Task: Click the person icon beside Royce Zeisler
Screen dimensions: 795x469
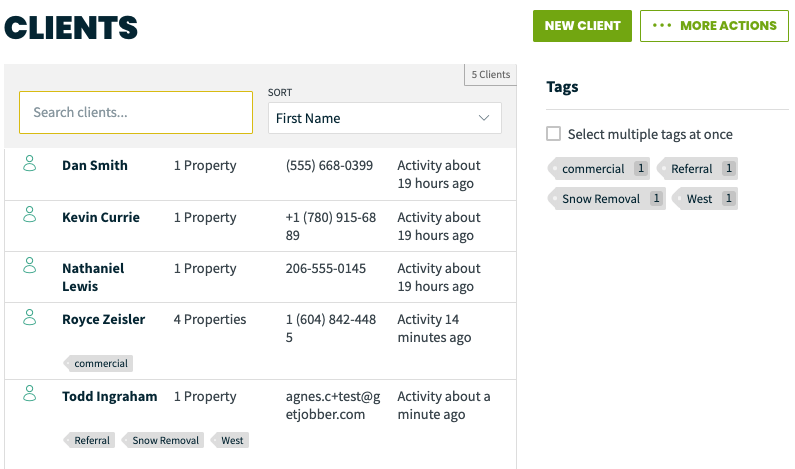Action: (x=30, y=317)
